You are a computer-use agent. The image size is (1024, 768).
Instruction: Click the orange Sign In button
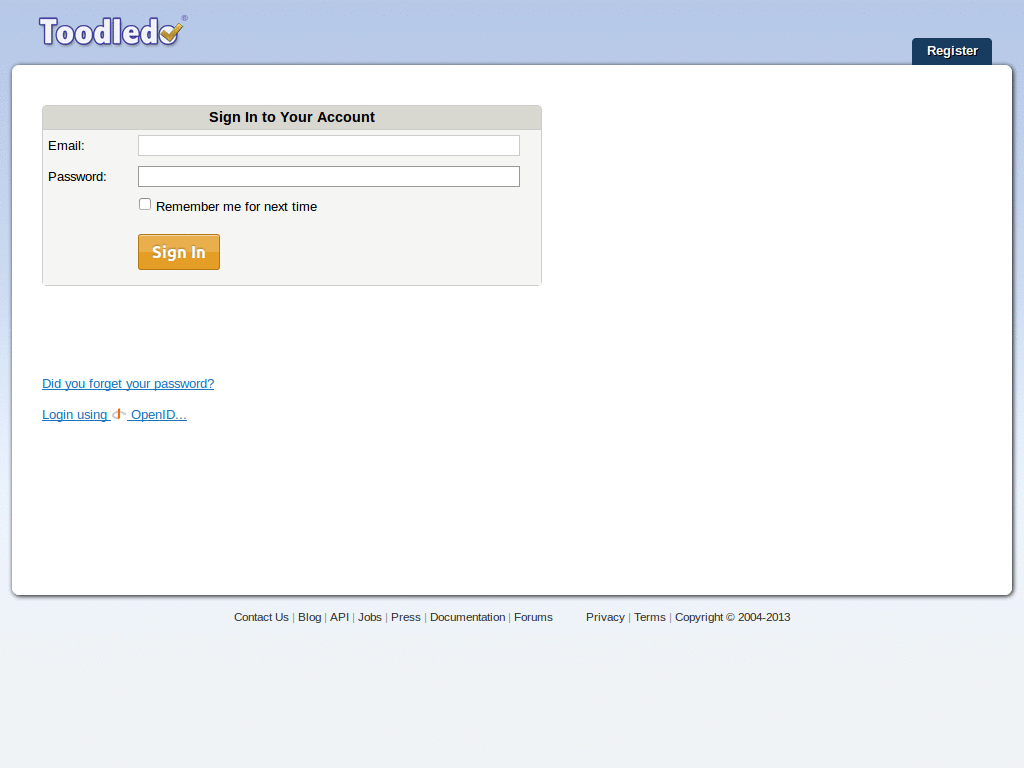click(x=179, y=252)
